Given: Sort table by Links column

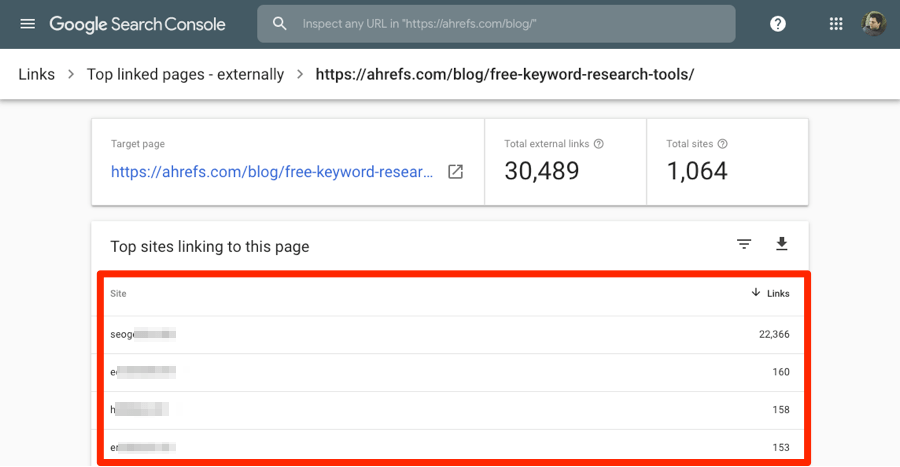Looking at the screenshot, I should 770,293.
